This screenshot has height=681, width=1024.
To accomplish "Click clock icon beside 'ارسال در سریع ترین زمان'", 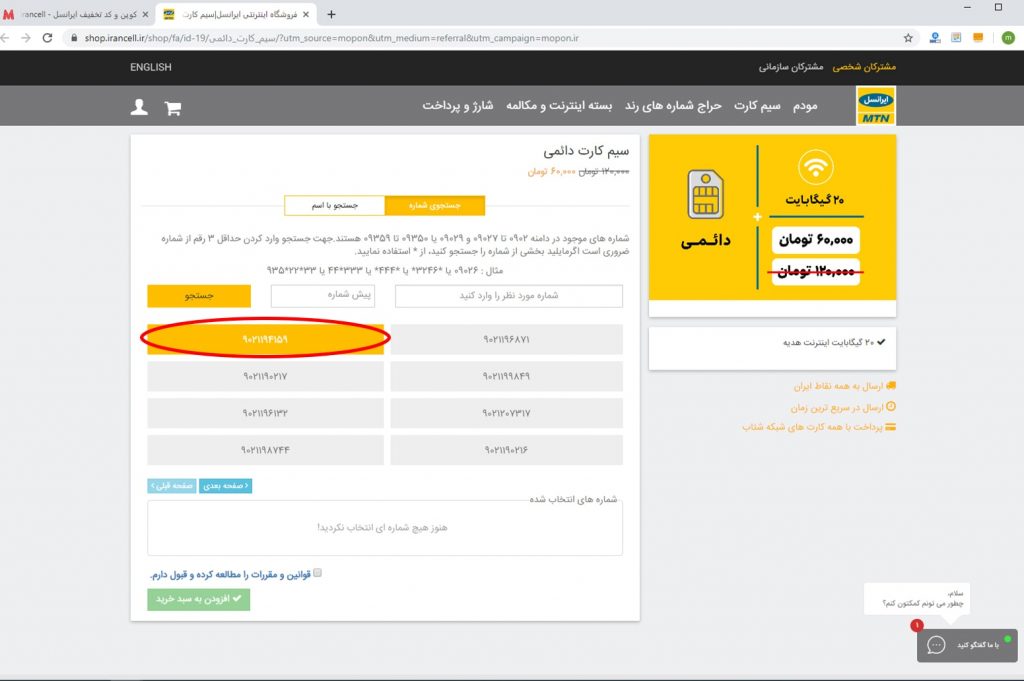I will [x=891, y=406].
